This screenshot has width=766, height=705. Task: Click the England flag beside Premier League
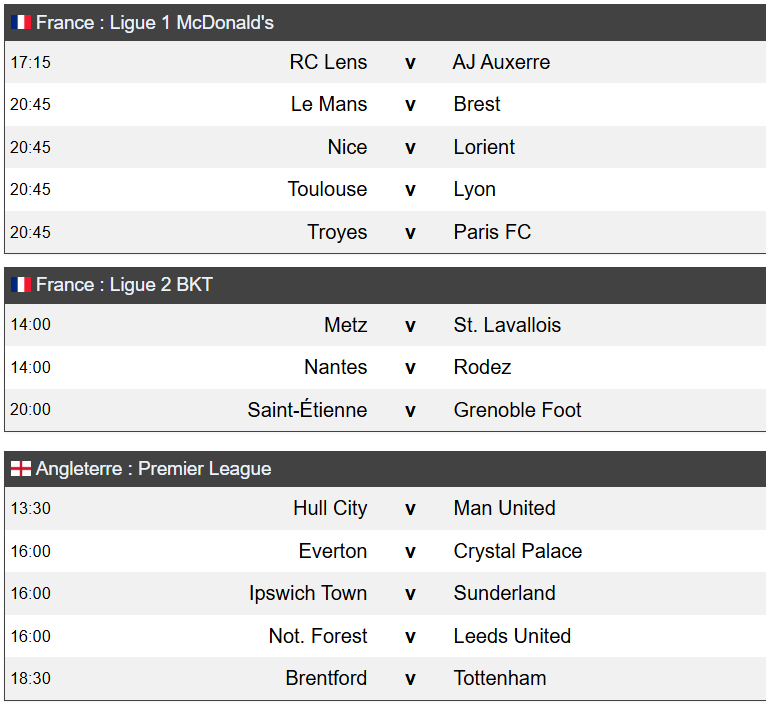[21, 468]
